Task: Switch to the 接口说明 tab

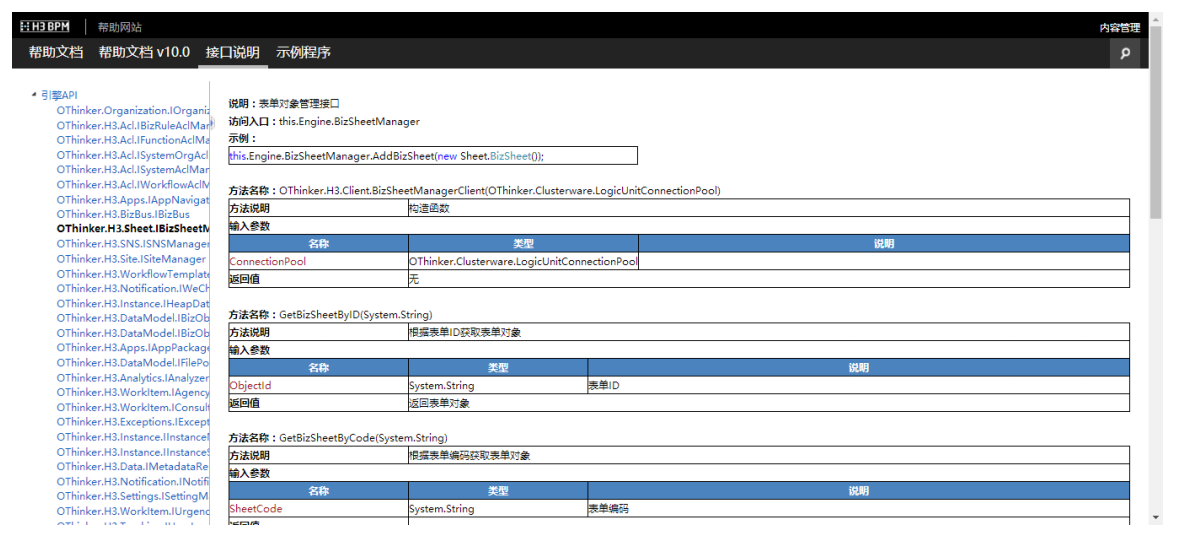Action: point(233,53)
